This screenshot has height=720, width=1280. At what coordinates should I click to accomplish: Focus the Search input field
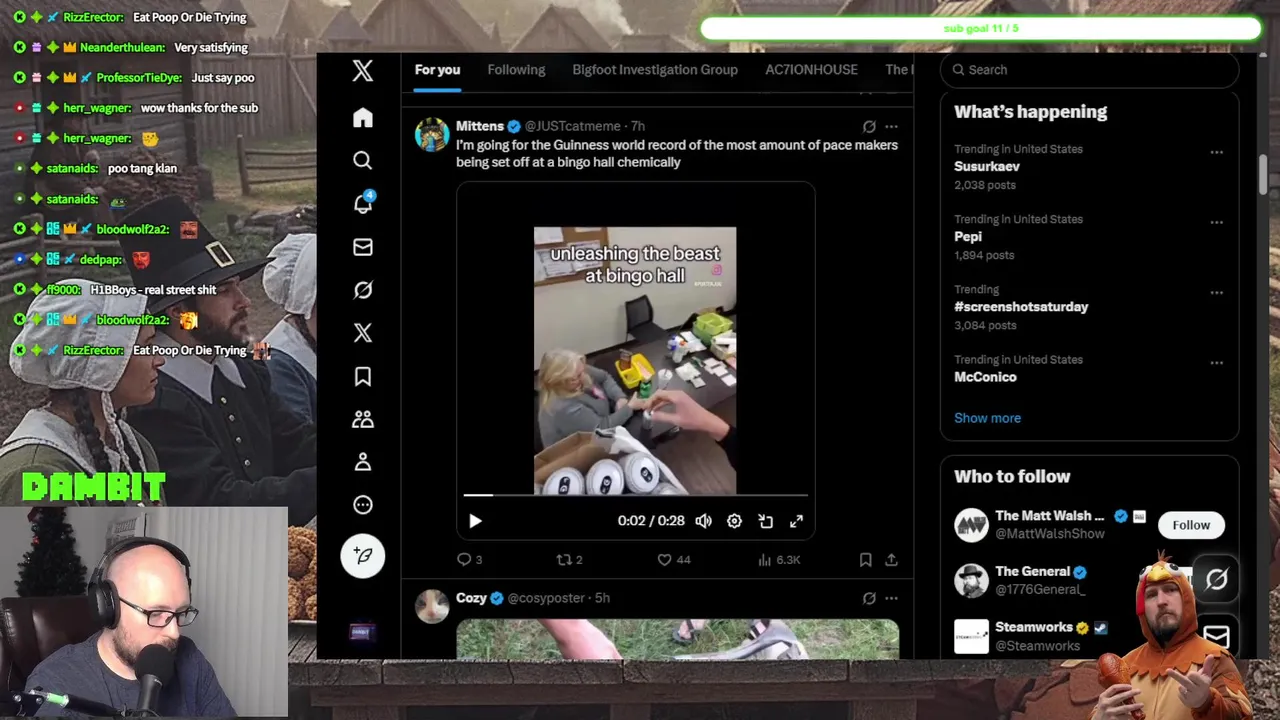pyautogui.click(x=1089, y=70)
